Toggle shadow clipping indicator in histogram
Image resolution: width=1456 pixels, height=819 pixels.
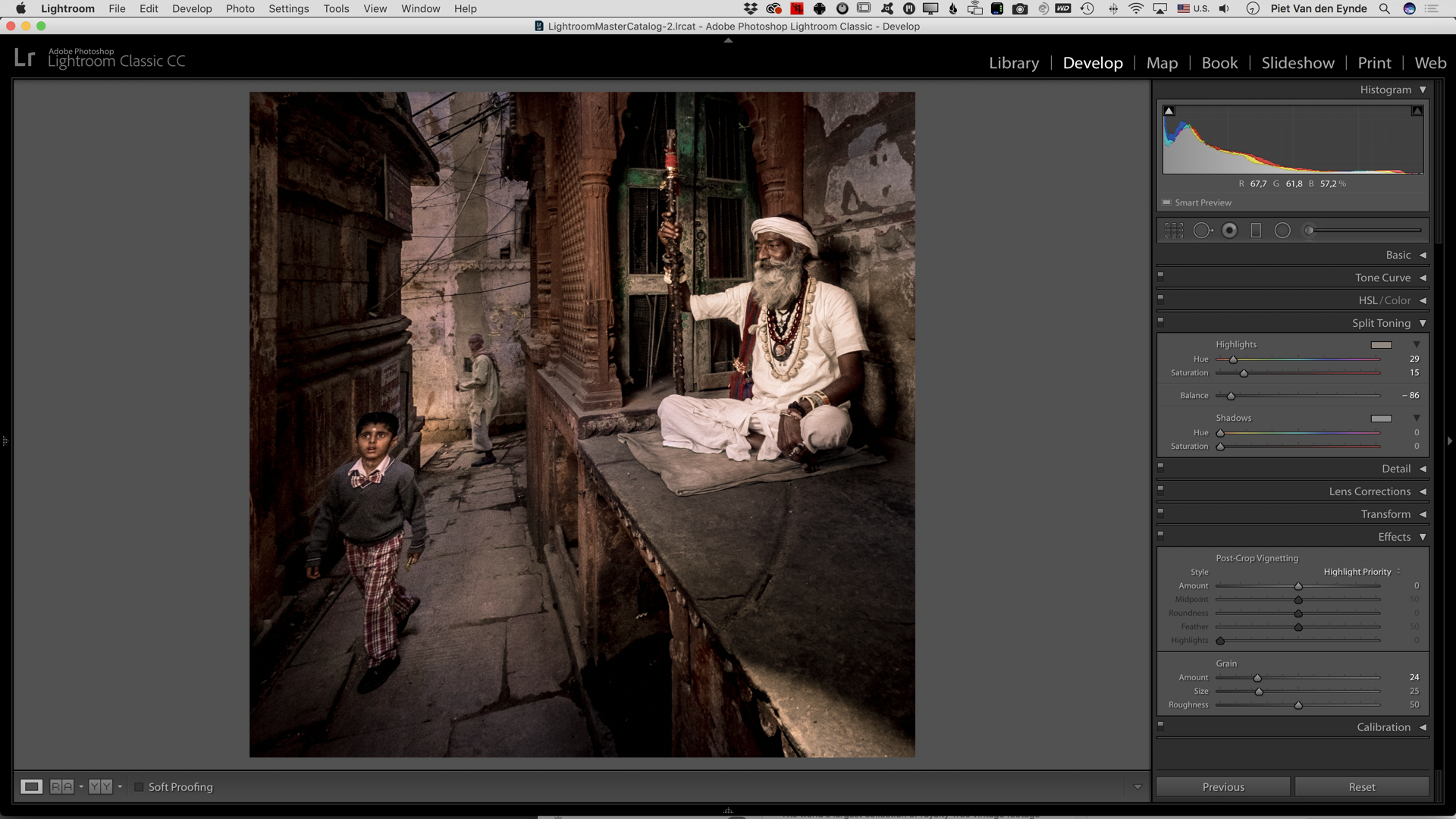[x=1169, y=111]
